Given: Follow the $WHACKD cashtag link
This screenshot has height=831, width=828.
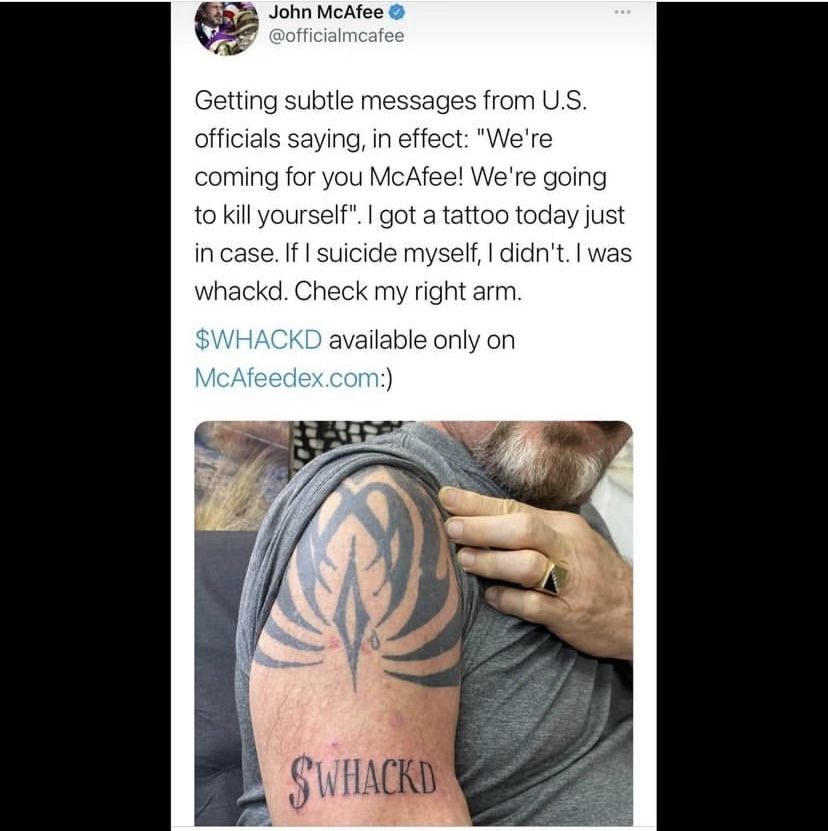Looking at the screenshot, I should click(258, 340).
